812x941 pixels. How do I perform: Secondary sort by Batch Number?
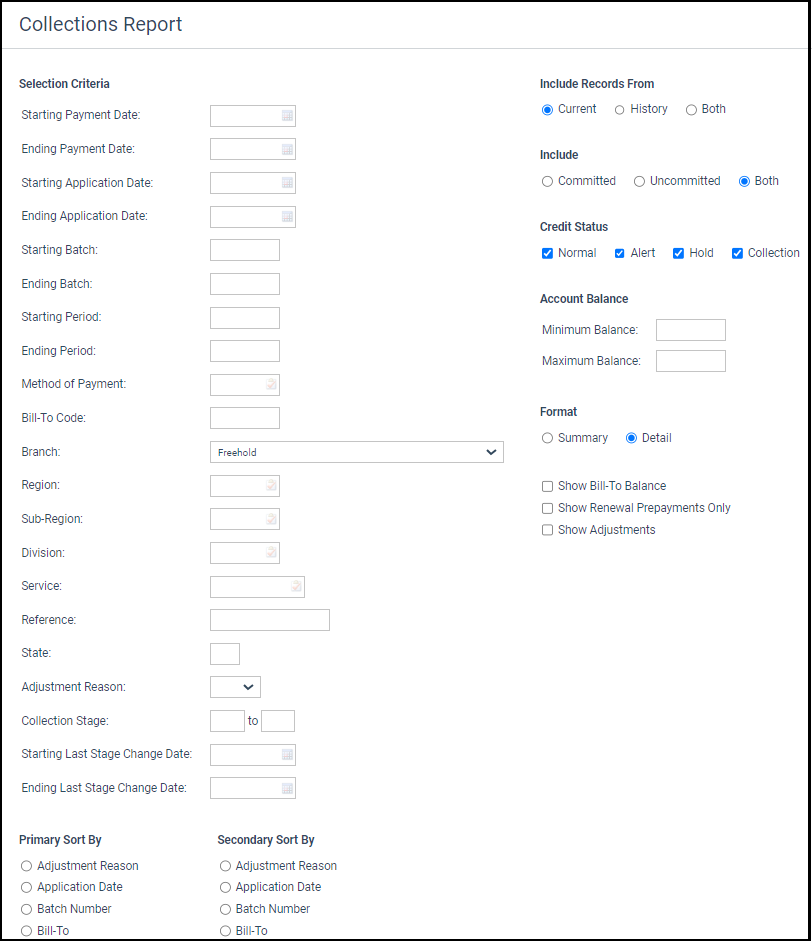pyautogui.click(x=225, y=909)
